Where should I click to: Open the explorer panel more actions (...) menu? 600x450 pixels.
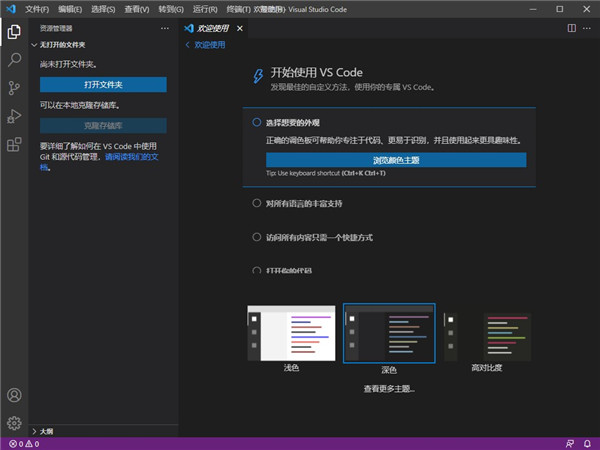[x=165, y=29]
